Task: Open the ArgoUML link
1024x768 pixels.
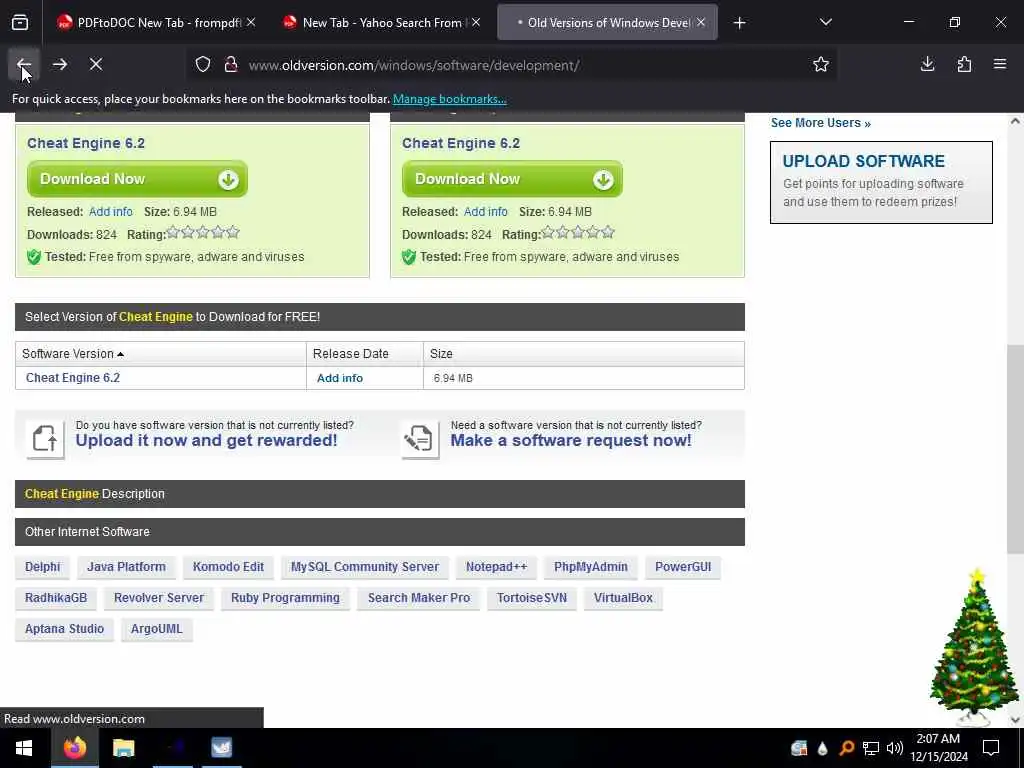Action: coord(156,629)
